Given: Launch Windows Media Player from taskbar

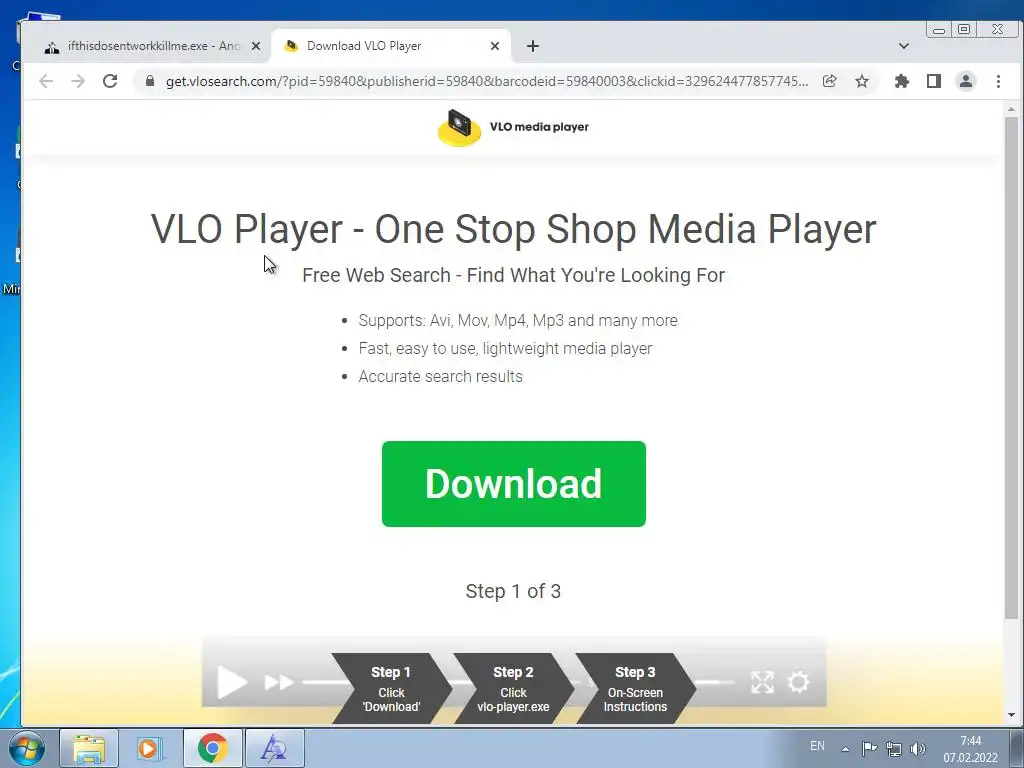Looking at the screenshot, I should [x=149, y=748].
